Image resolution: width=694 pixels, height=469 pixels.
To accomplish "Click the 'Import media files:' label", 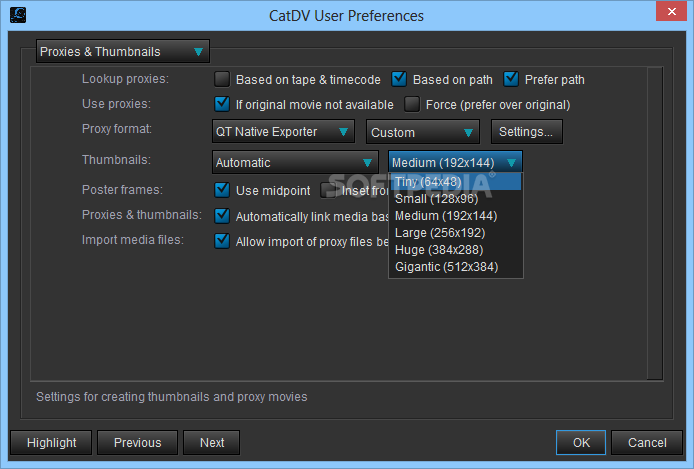I will pos(133,240).
